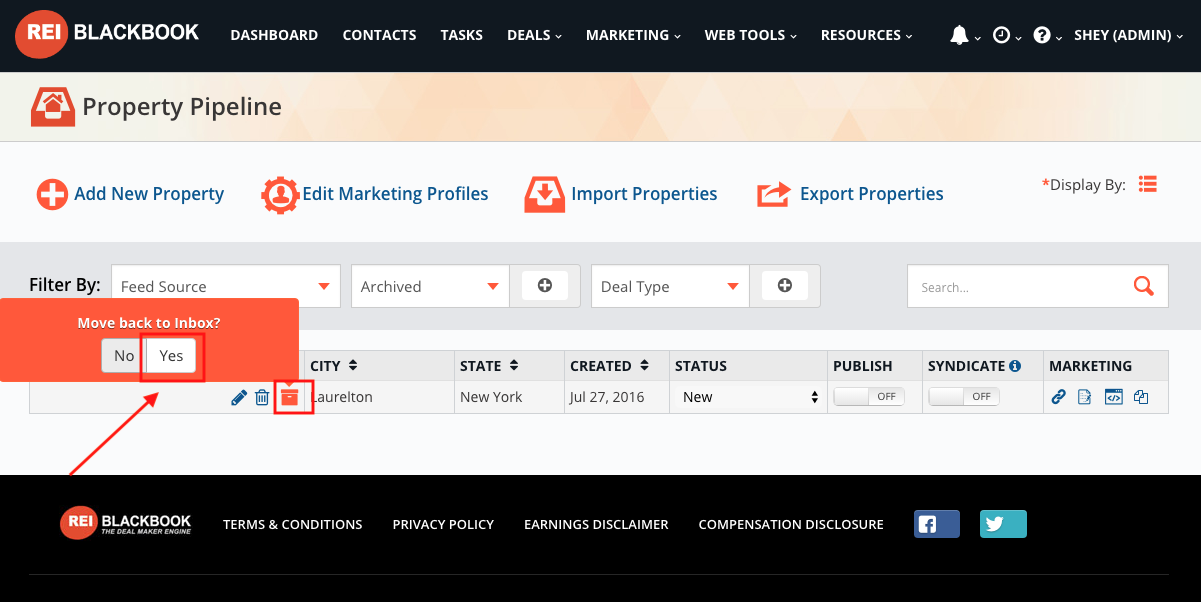Image resolution: width=1201 pixels, height=602 pixels.
Task: Open the Facebook page from footer
Action: point(937,524)
